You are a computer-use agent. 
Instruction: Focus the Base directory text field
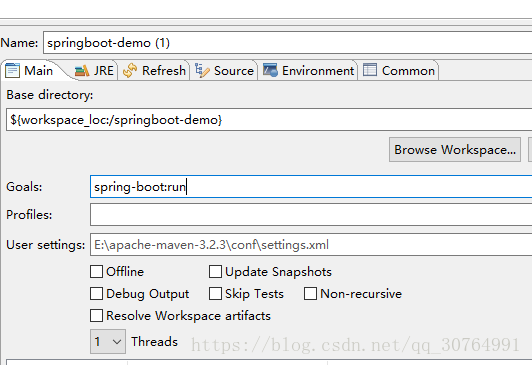269,120
